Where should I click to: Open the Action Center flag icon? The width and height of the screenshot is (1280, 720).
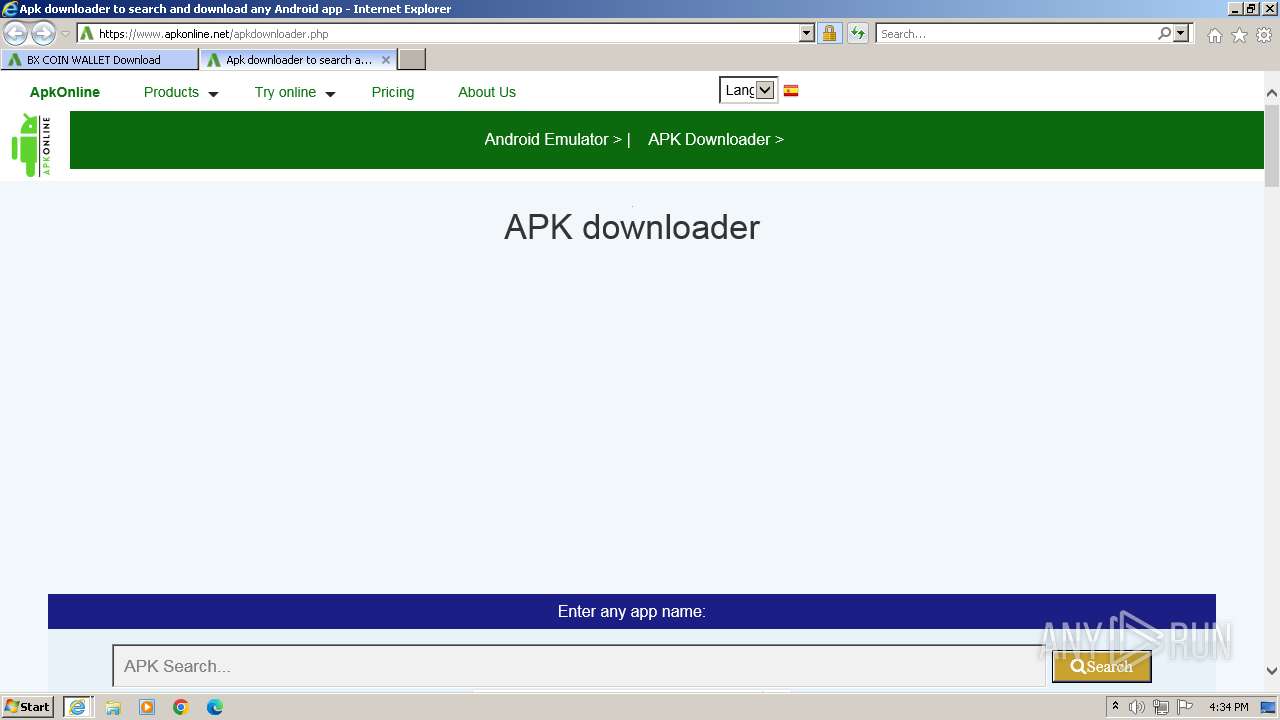(x=1185, y=707)
